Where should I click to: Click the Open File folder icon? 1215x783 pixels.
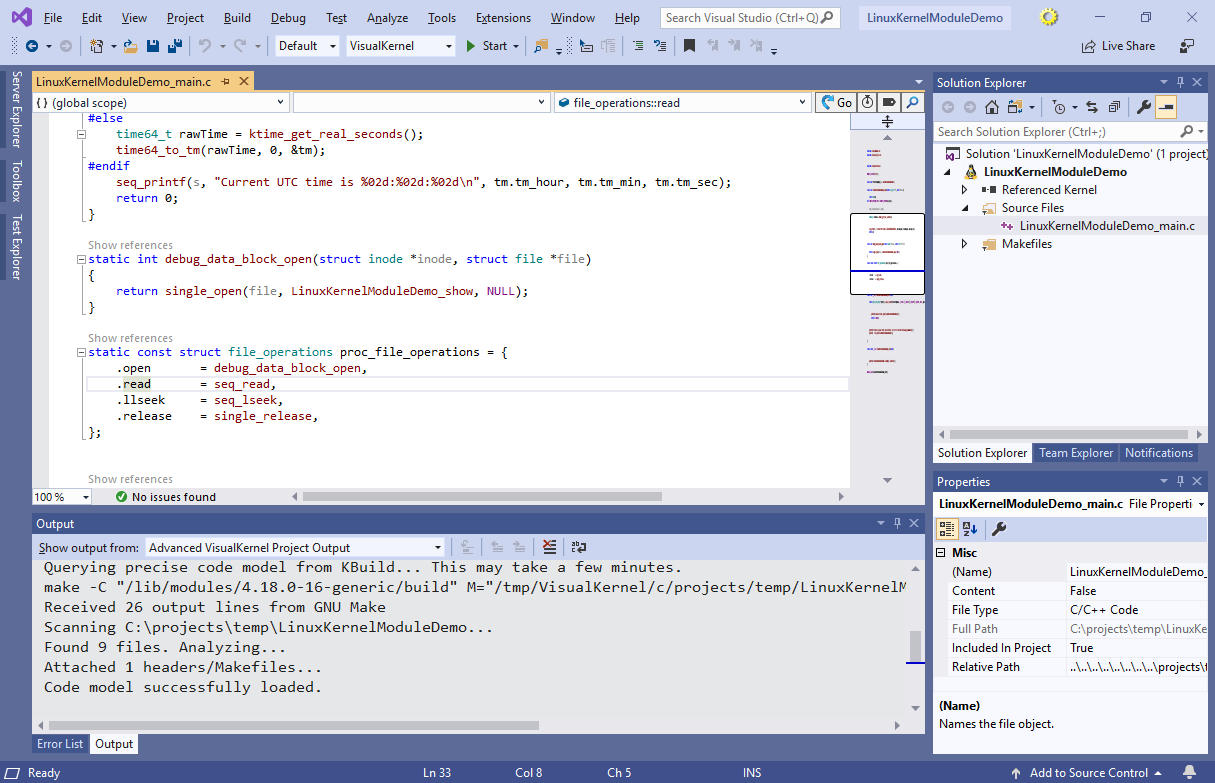pyautogui.click(x=131, y=46)
